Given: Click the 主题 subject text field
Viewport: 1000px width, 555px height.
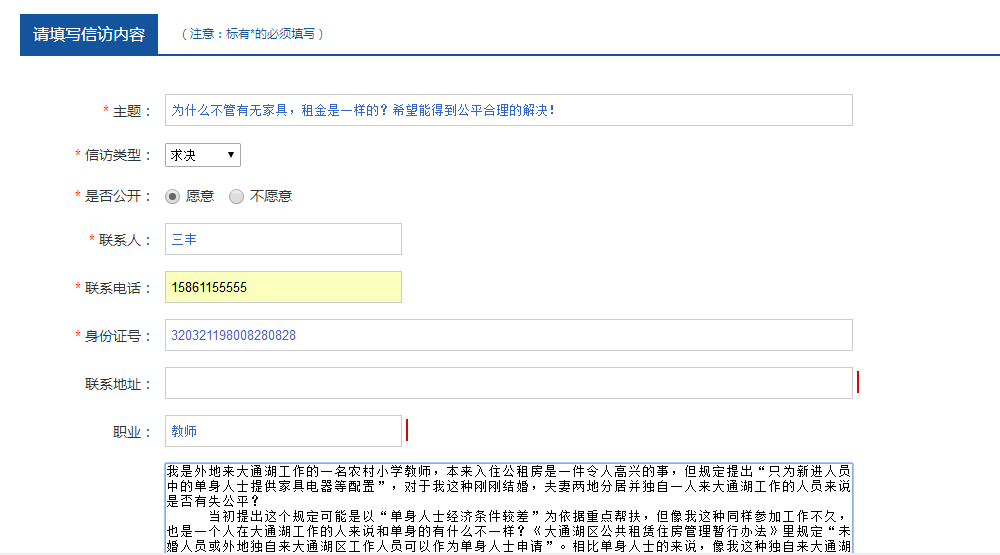Looking at the screenshot, I should tap(508, 110).
